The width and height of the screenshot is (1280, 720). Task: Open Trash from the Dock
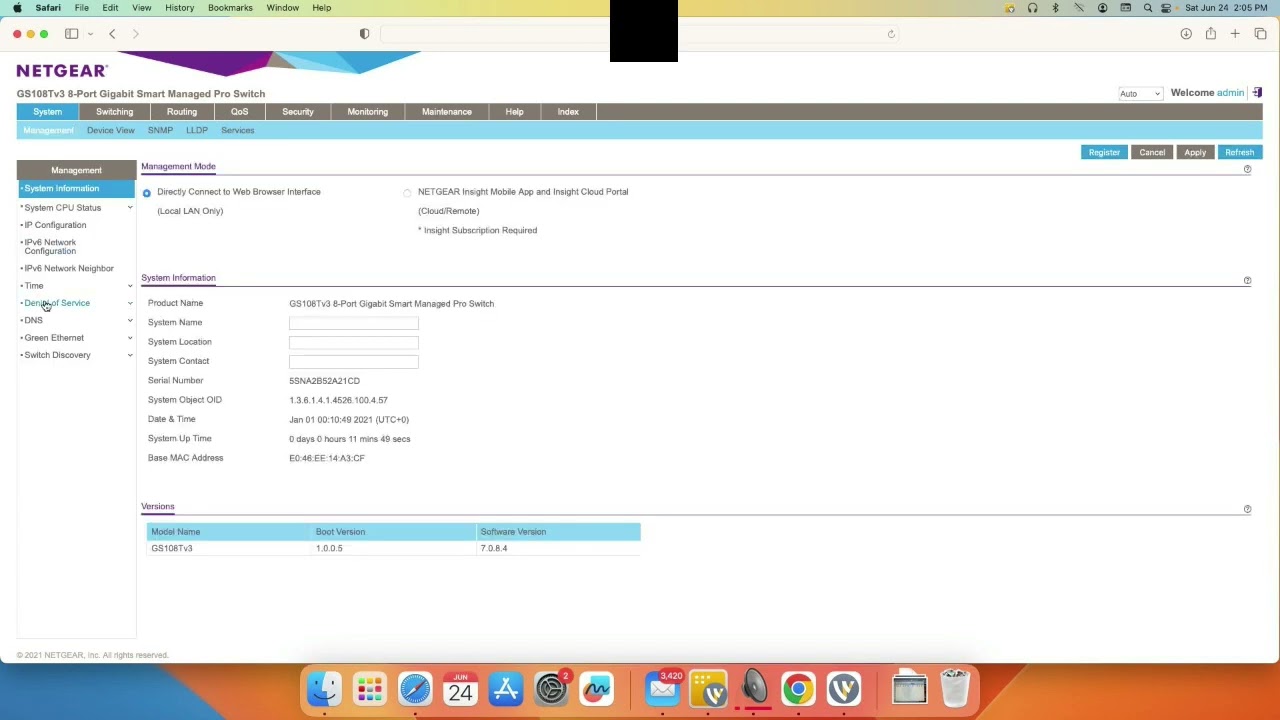coord(955,689)
